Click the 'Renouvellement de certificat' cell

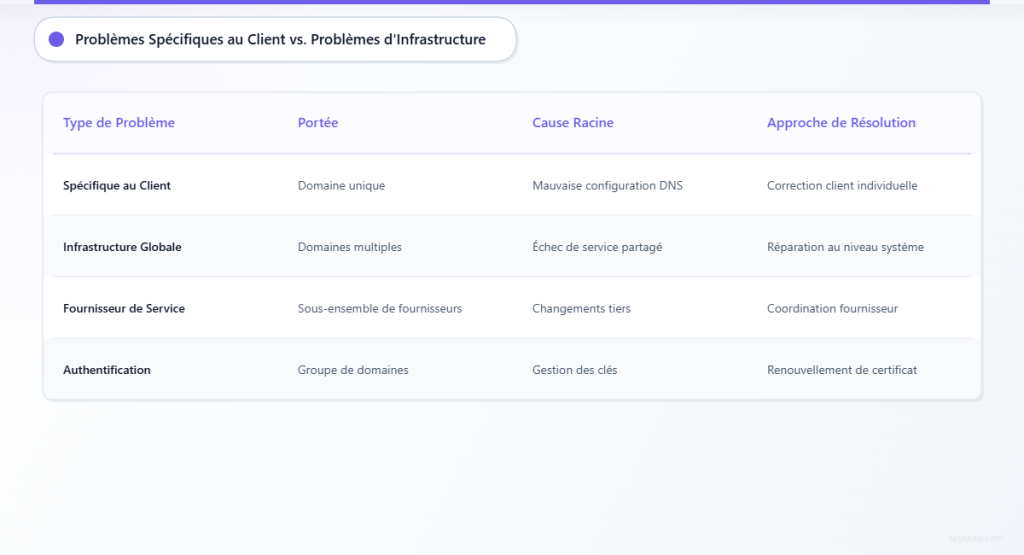[x=842, y=370]
